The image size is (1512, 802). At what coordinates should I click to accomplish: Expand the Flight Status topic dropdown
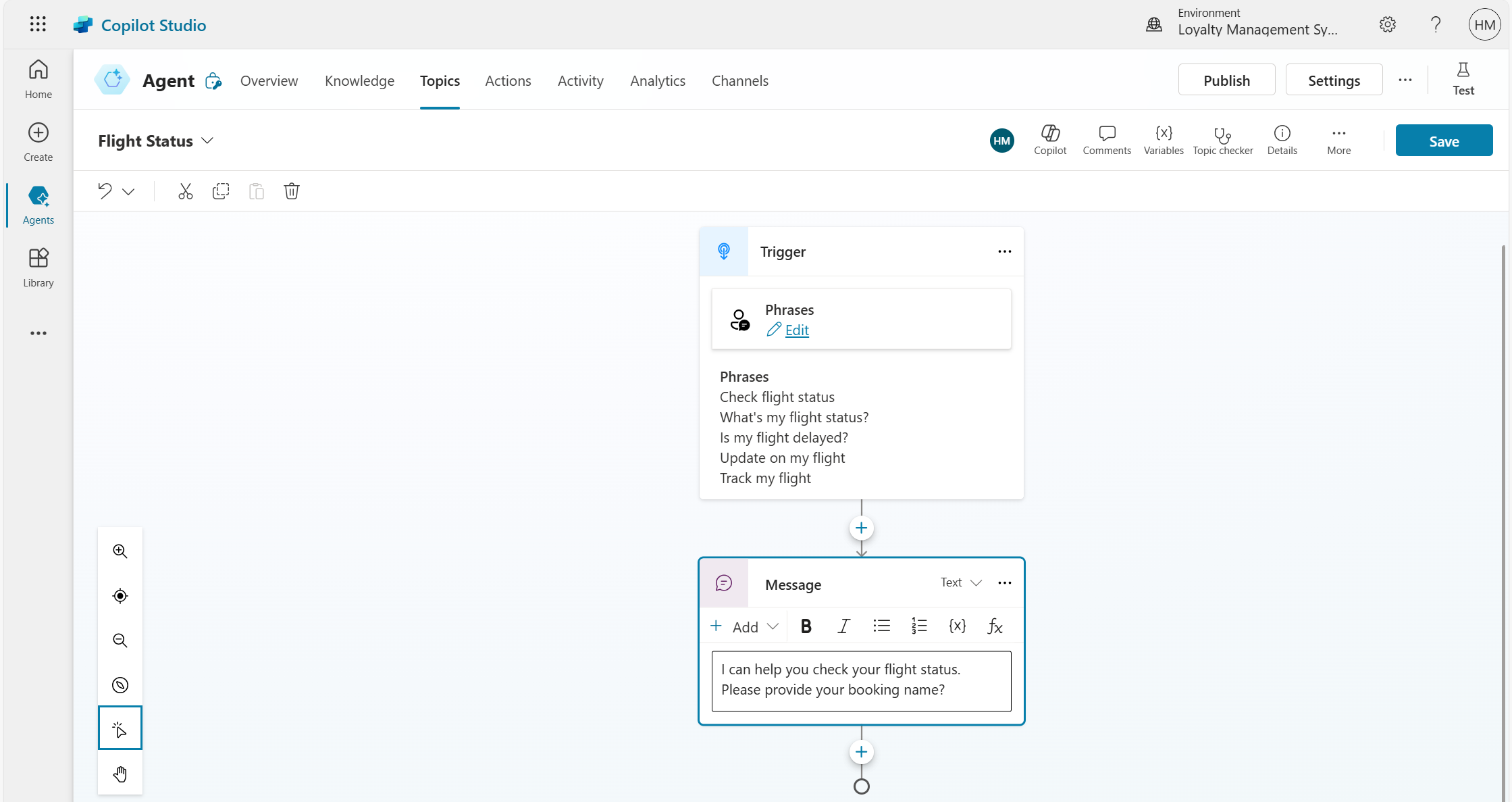(207, 141)
